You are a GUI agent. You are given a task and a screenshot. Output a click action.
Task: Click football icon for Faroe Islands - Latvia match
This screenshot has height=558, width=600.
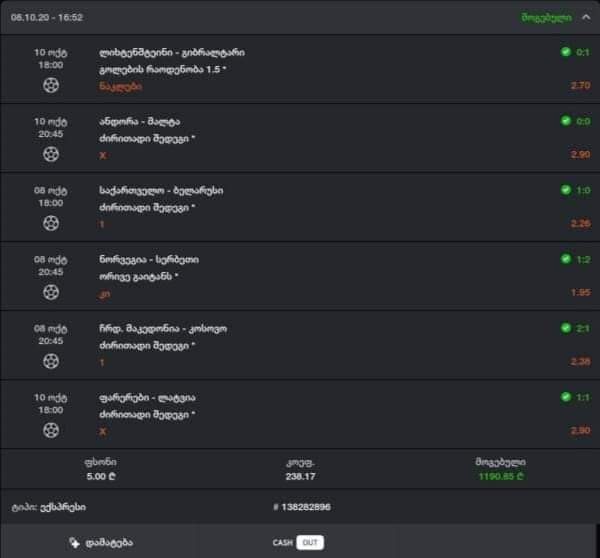(x=51, y=430)
